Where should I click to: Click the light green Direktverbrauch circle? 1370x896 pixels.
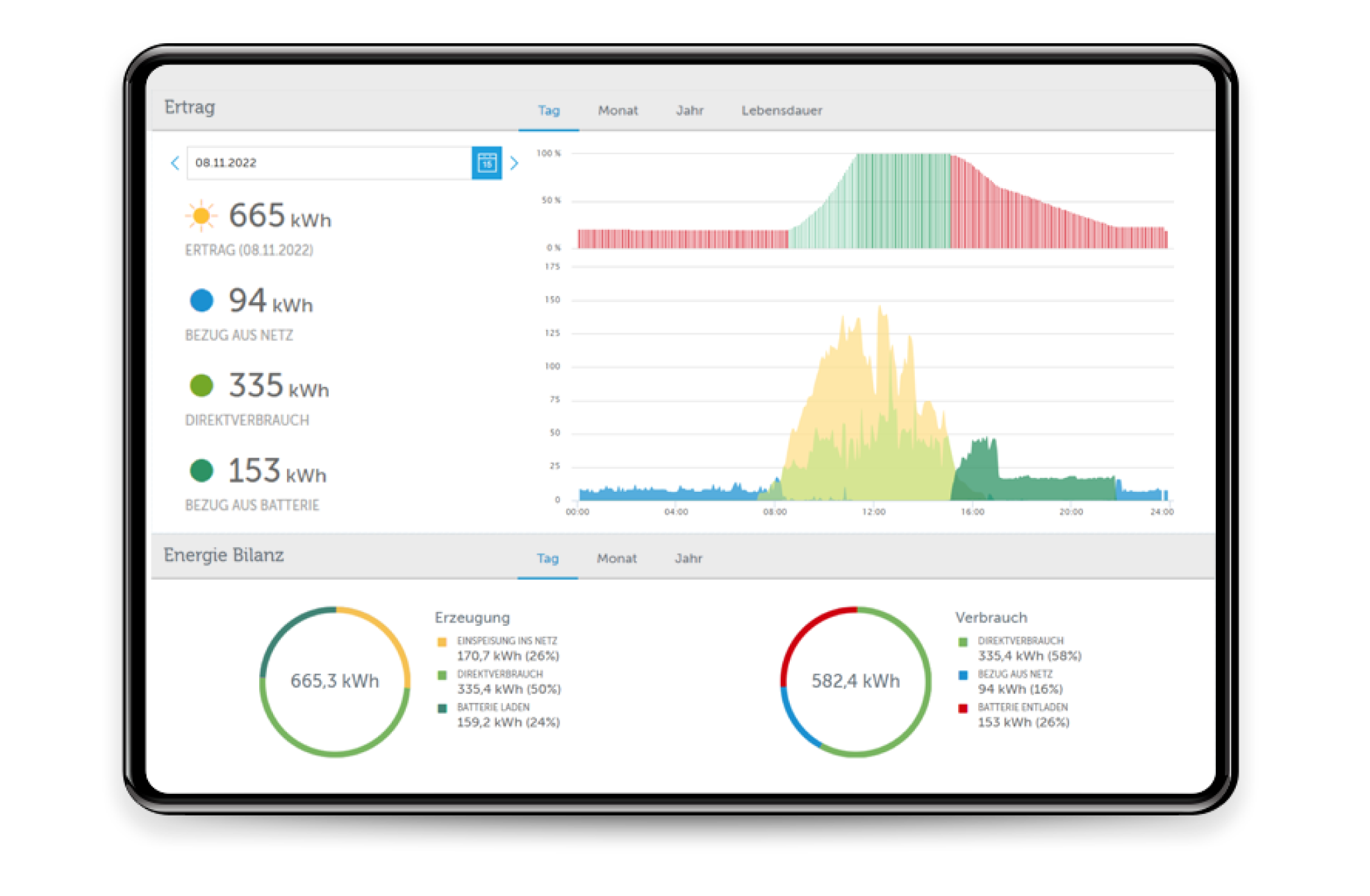click(201, 385)
